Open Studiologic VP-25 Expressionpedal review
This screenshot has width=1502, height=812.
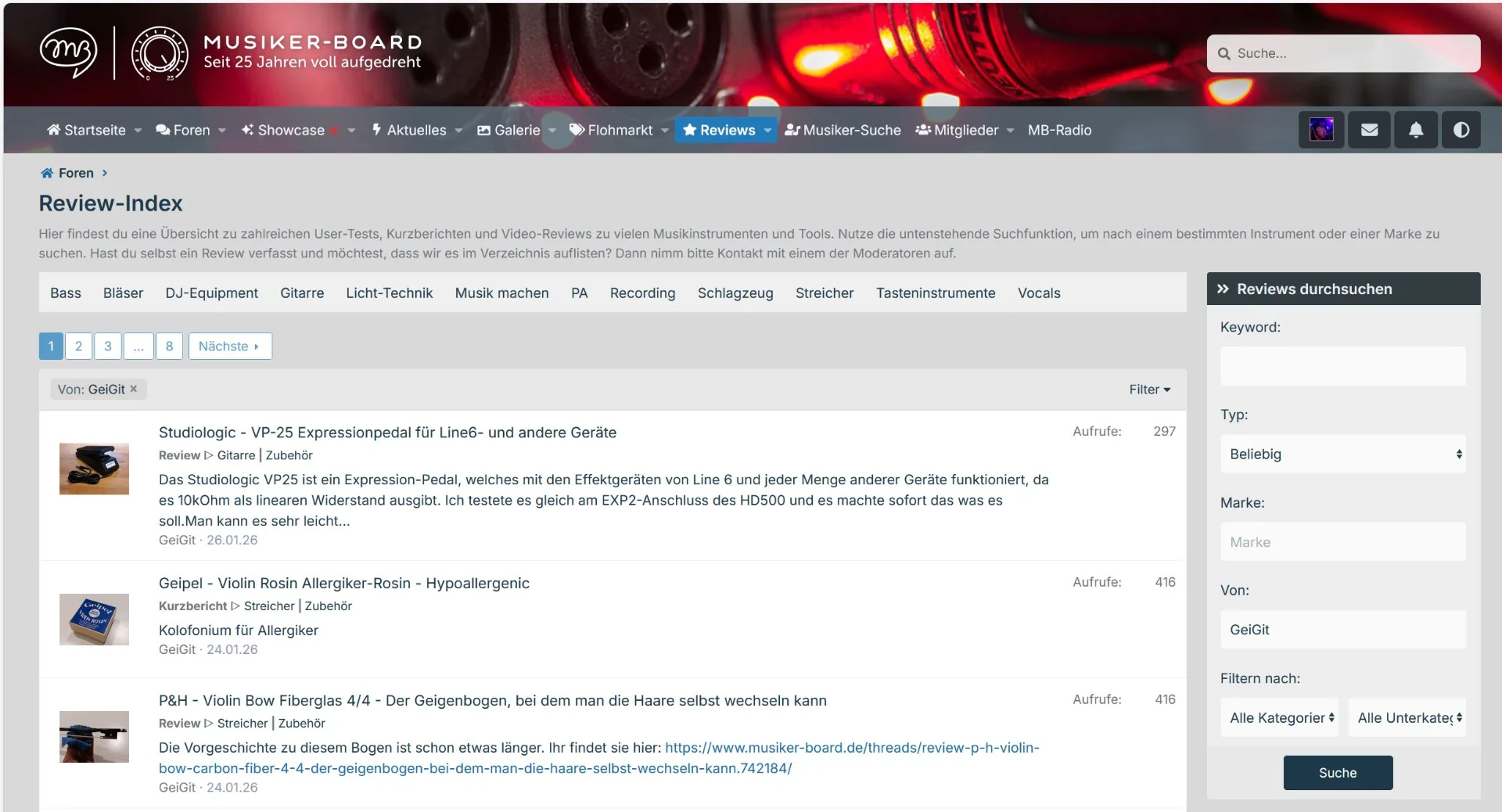coord(387,432)
